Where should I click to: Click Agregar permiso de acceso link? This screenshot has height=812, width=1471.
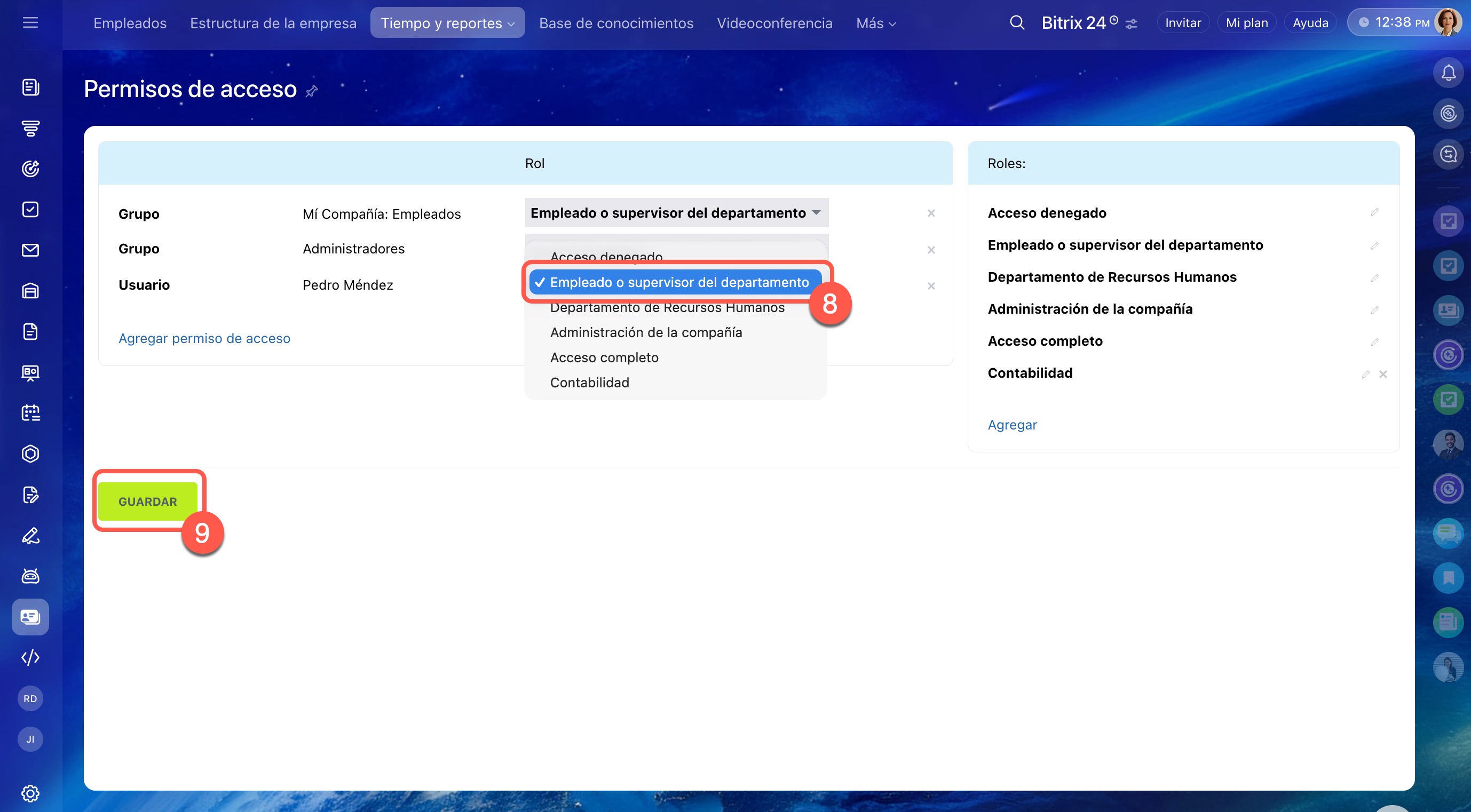tap(204, 338)
